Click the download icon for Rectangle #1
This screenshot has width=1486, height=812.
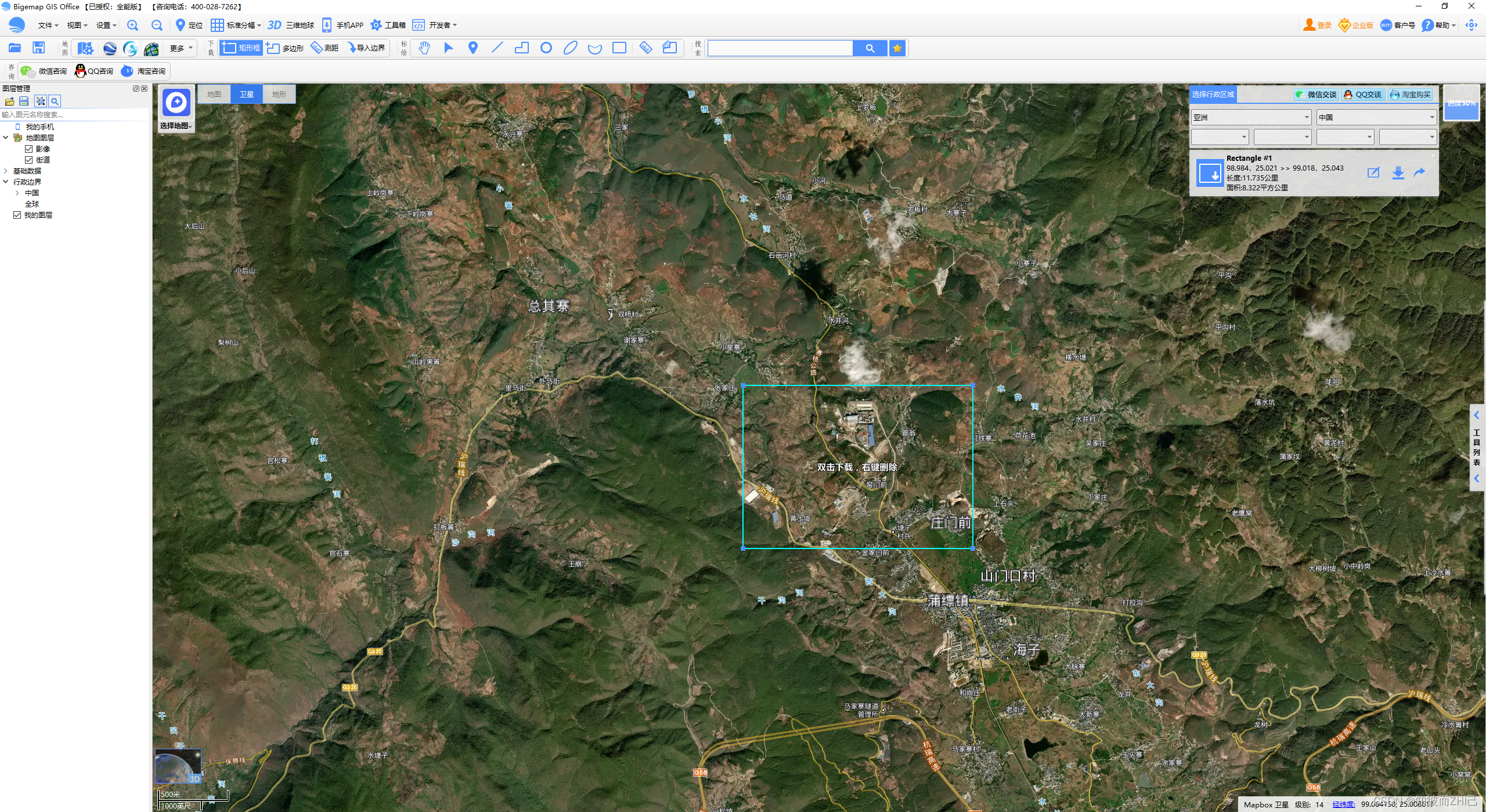pyautogui.click(x=1398, y=173)
